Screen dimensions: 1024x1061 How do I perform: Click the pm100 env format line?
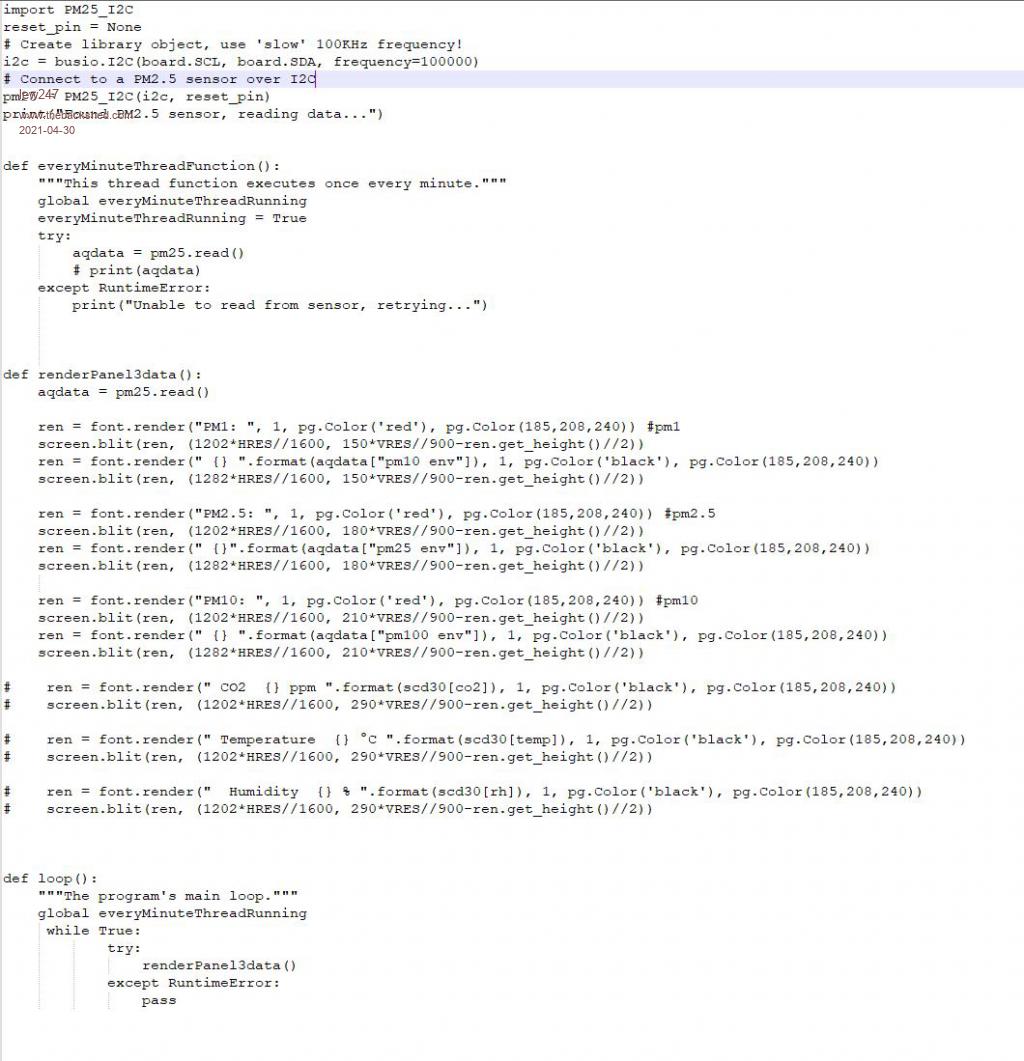point(462,636)
